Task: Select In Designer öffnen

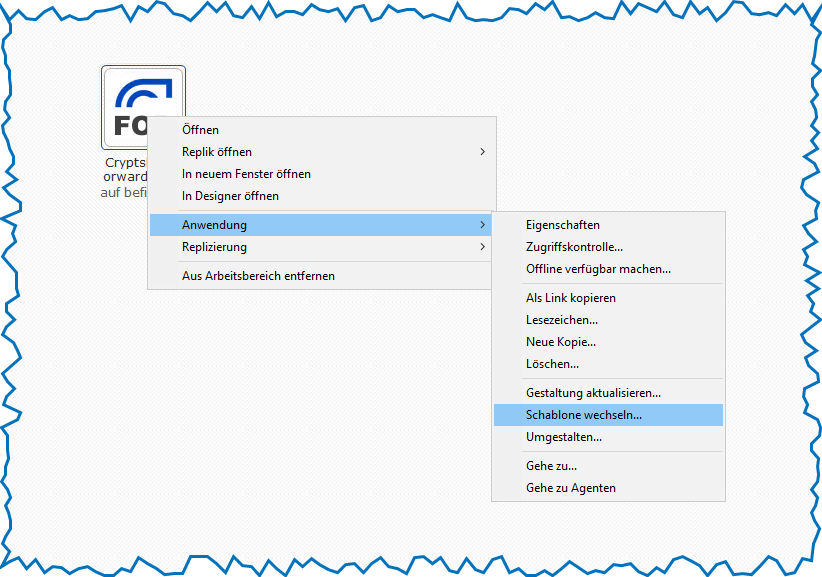Action: click(230, 196)
